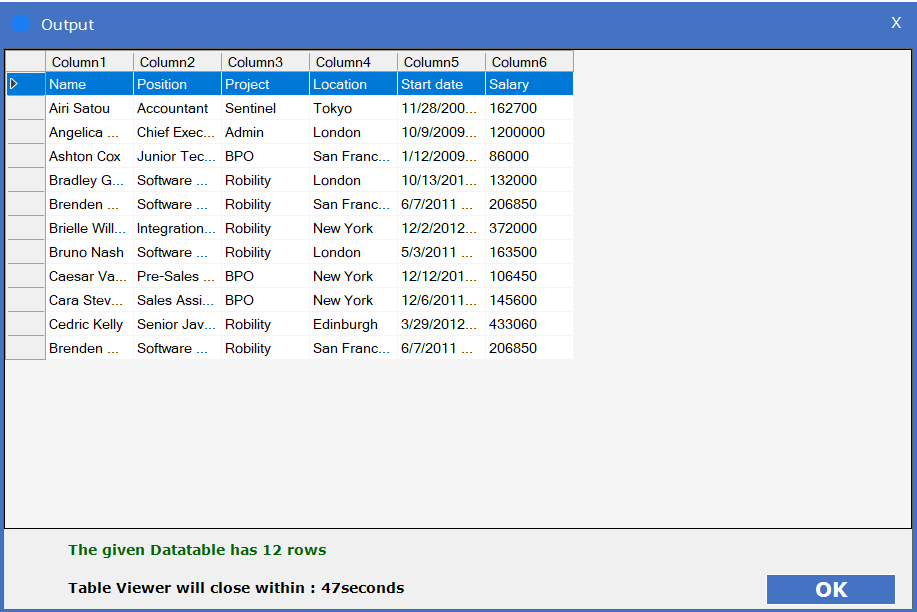Click the Cedric Kelly name cell
The image size is (917, 612).
pos(88,324)
